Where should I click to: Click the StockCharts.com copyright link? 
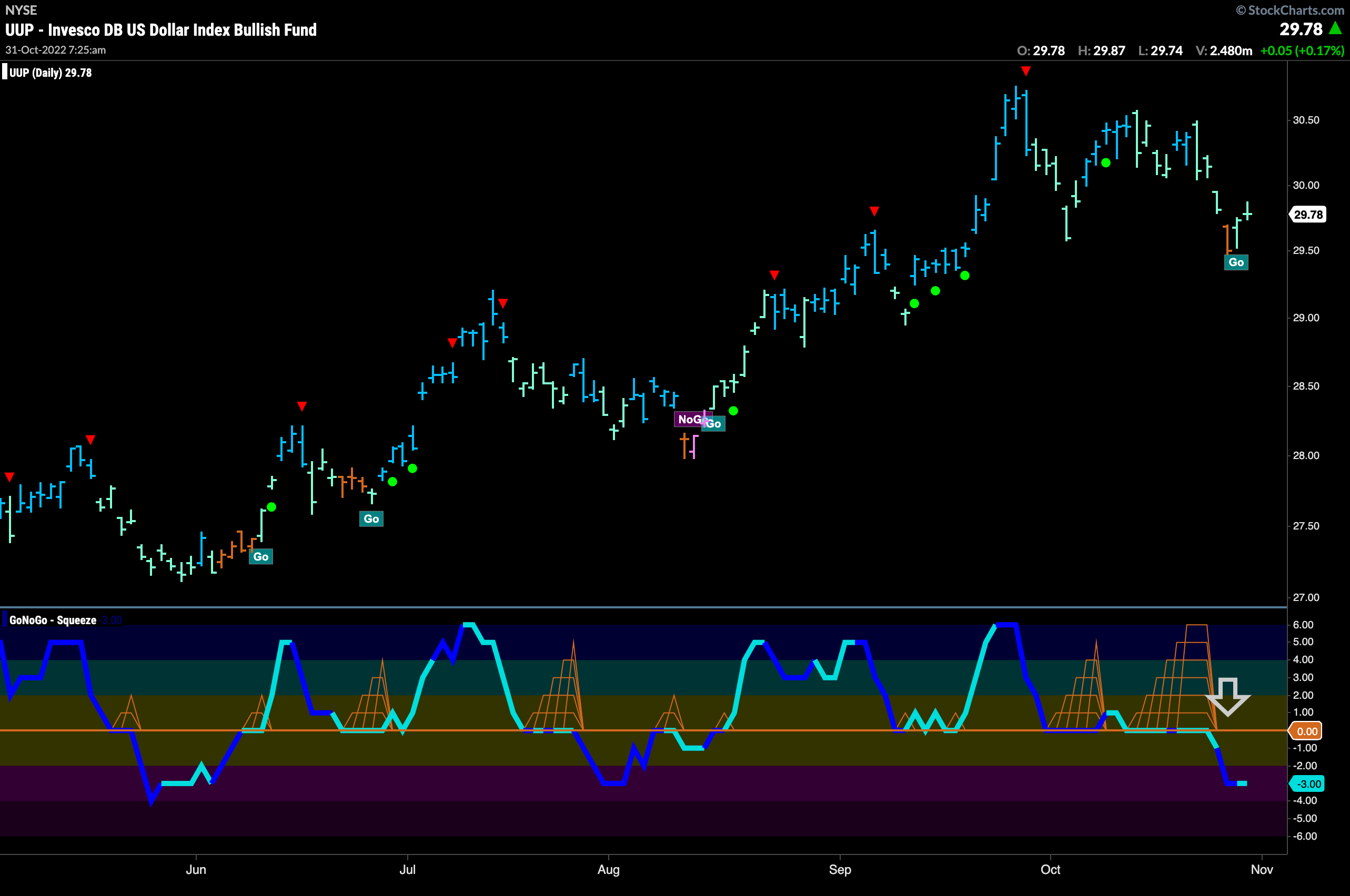point(1290,11)
